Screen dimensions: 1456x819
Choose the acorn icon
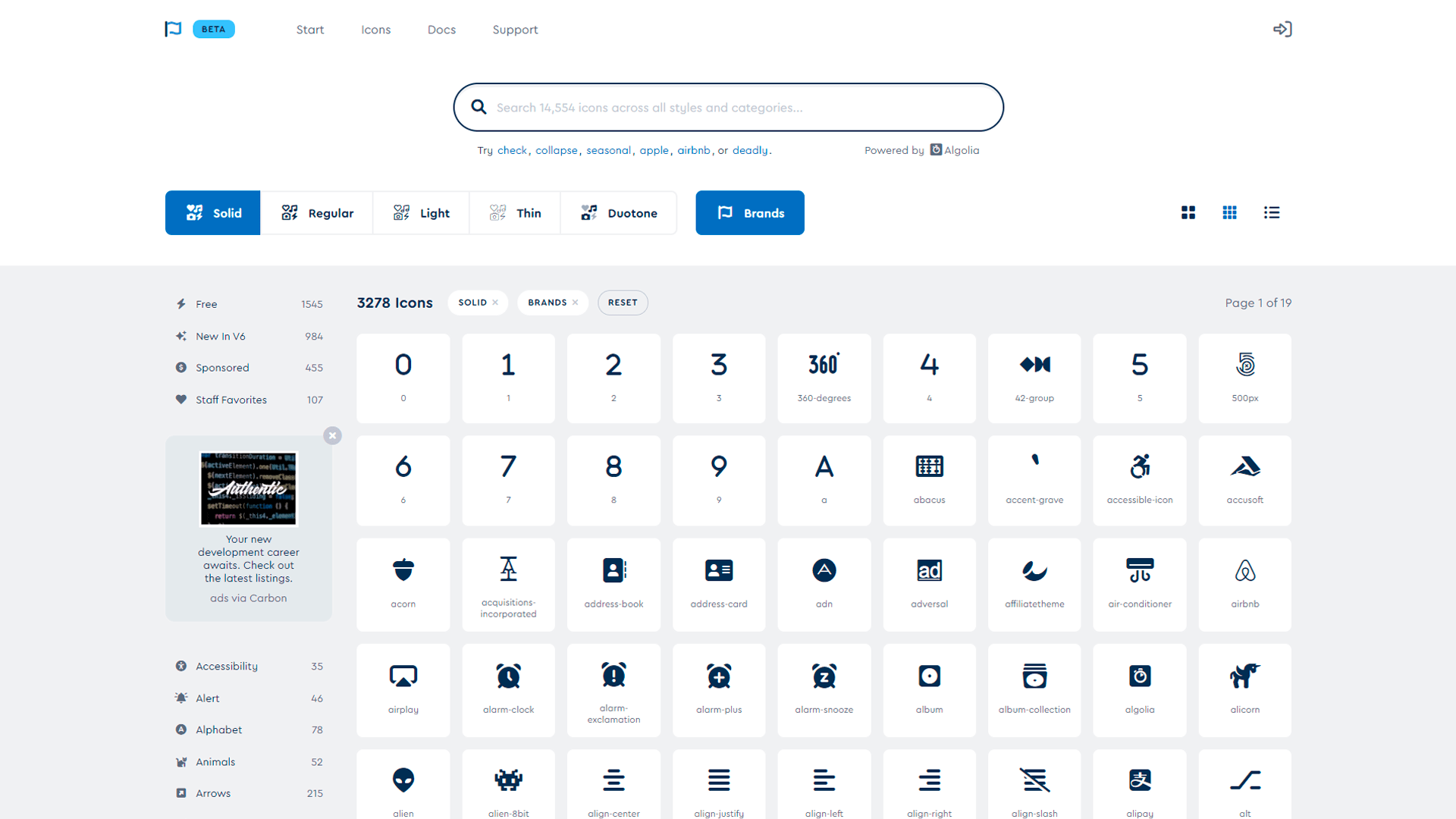click(x=403, y=585)
